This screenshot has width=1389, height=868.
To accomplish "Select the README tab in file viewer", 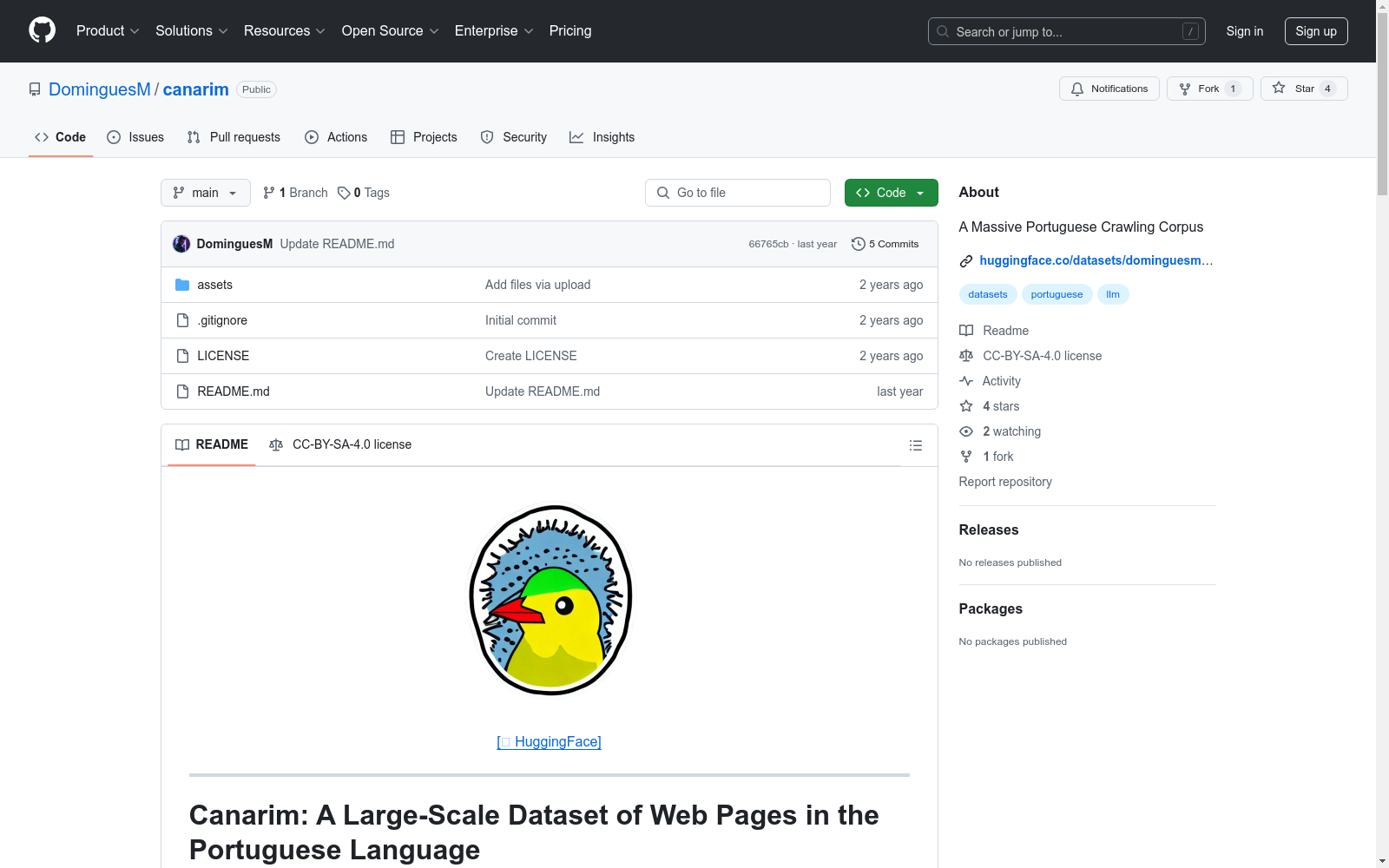I will (x=212, y=444).
